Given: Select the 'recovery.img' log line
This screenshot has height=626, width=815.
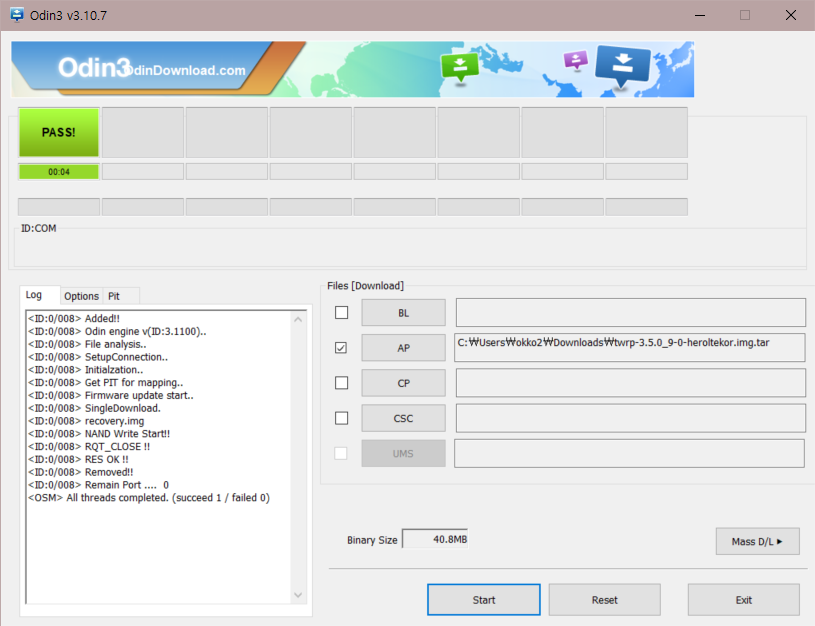Looking at the screenshot, I should [86, 421].
